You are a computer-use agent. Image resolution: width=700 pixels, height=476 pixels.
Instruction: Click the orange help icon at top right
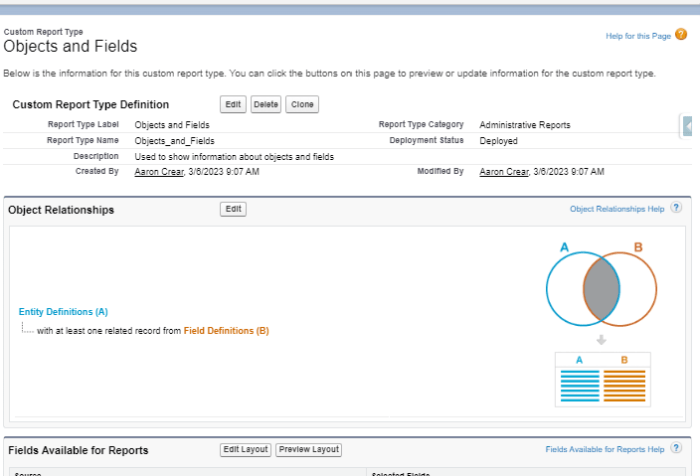[x=681, y=35]
